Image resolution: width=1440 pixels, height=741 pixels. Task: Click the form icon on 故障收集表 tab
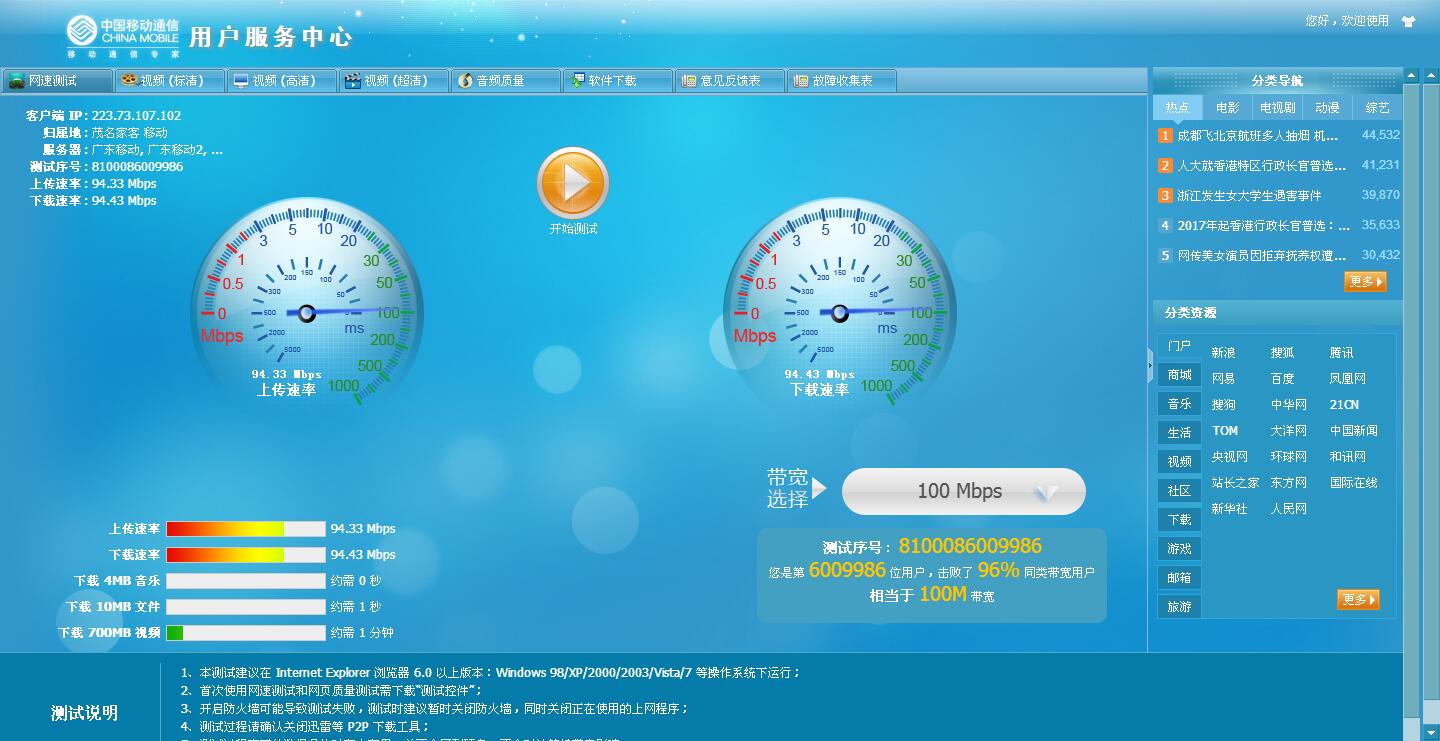800,81
